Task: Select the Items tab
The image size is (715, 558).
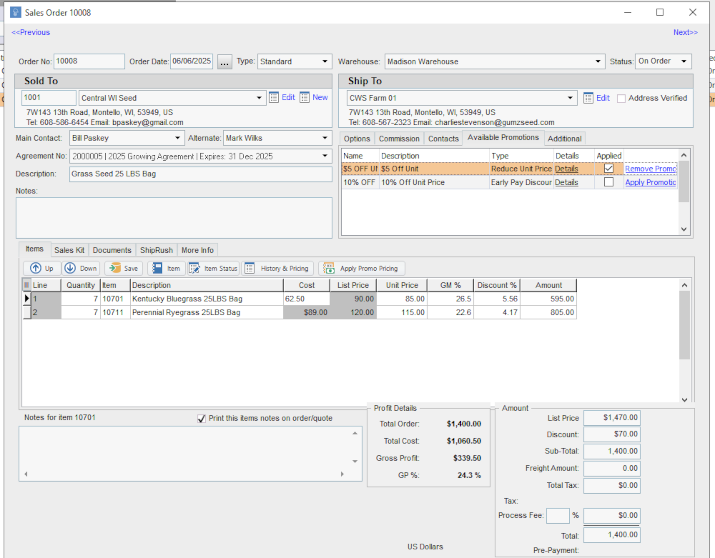Action: pos(34,249)
